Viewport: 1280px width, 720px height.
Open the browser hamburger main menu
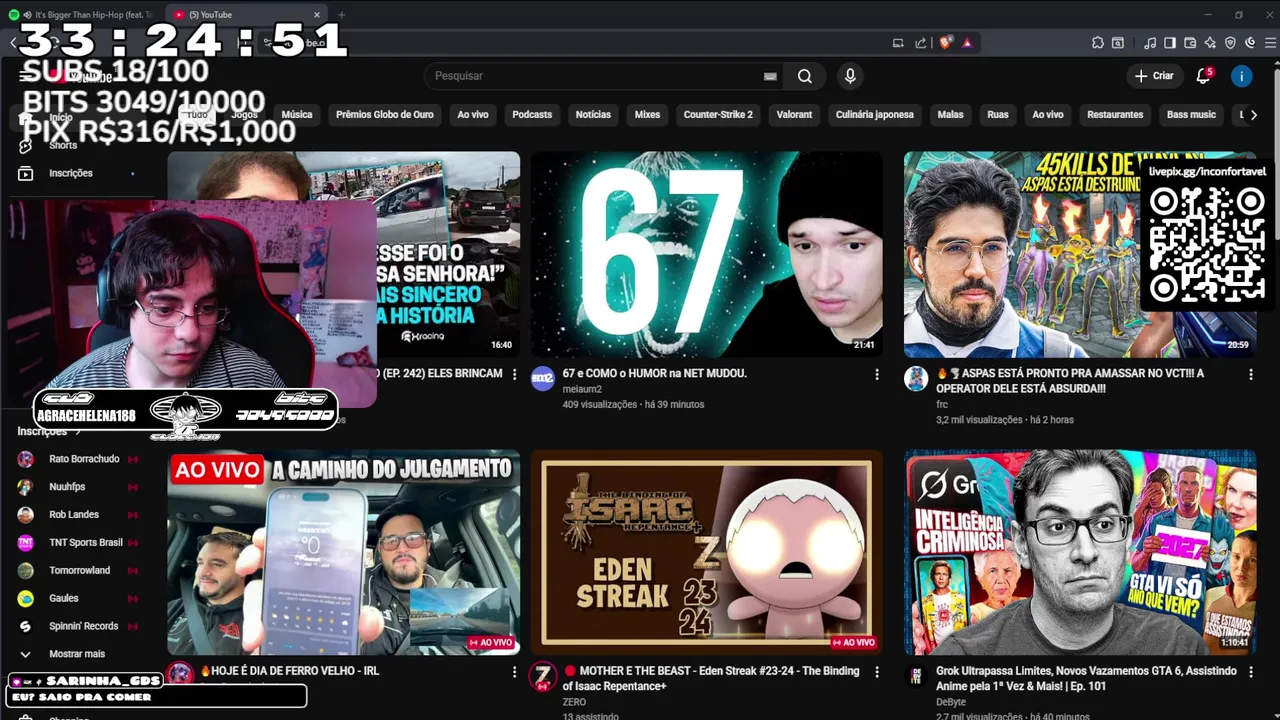click(1271, 43)
